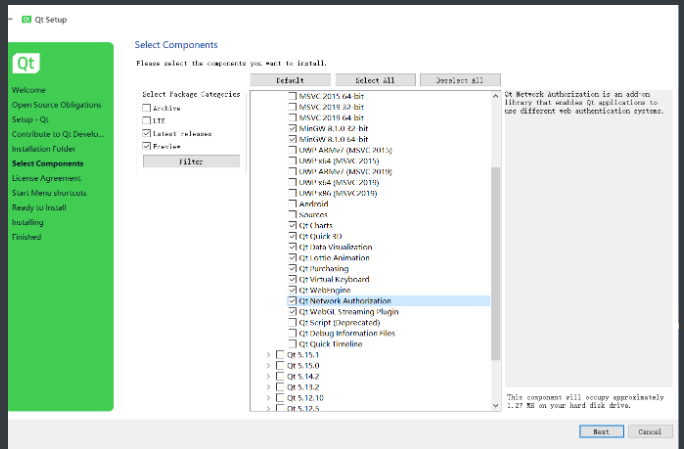Expand the Qt 5.14.2 tree node

268,376
